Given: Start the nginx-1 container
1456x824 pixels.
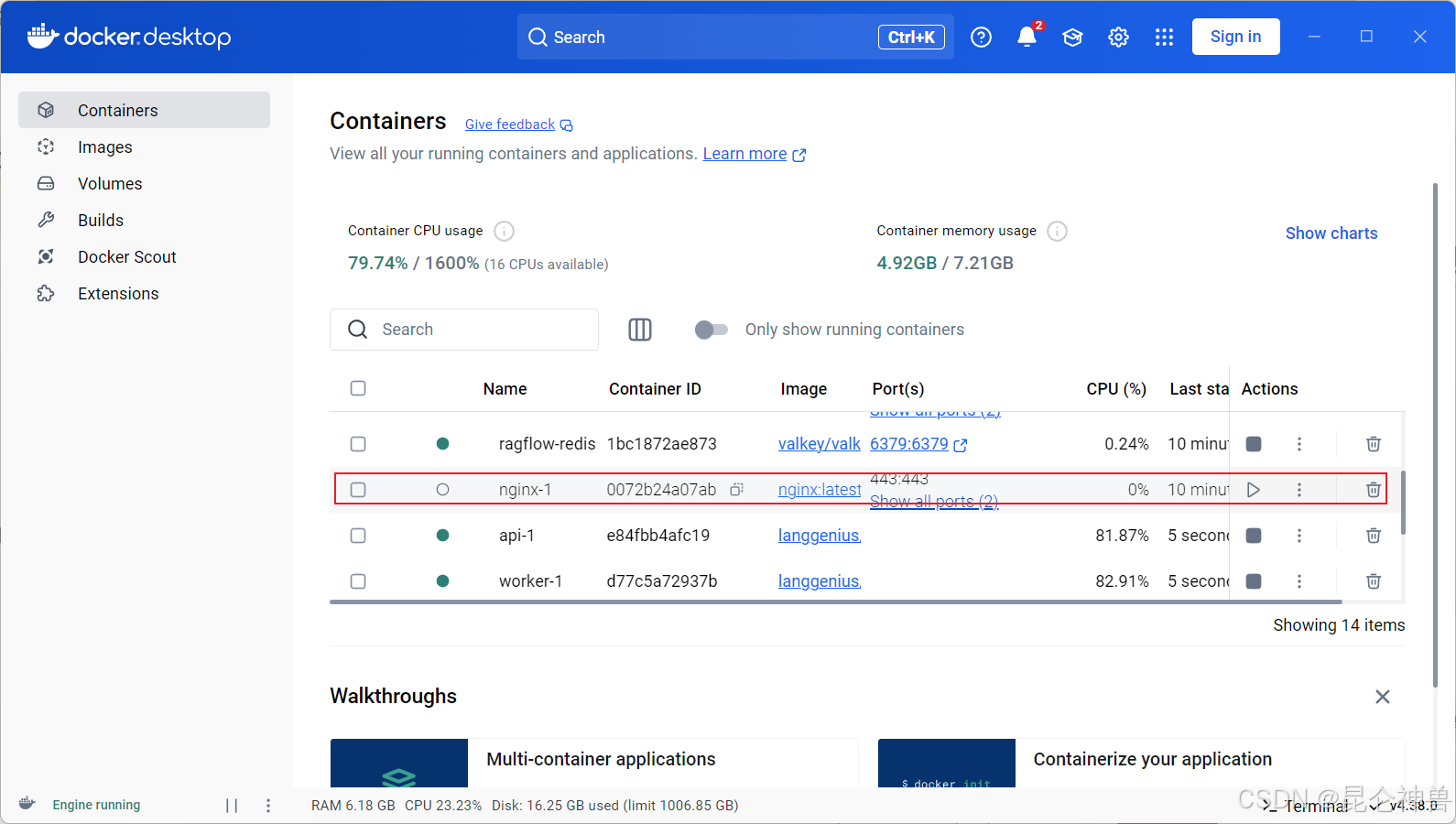Looking at the screenshot, I should [1254, 490].
